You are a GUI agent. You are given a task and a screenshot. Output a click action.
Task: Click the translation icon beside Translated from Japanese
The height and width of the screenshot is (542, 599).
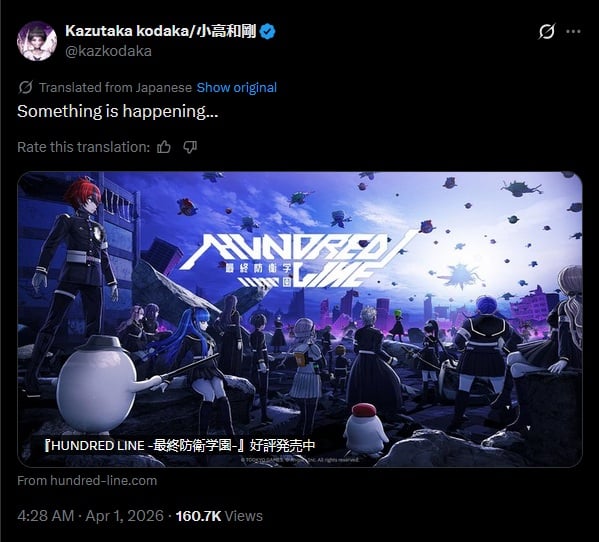tap(26, 87)
